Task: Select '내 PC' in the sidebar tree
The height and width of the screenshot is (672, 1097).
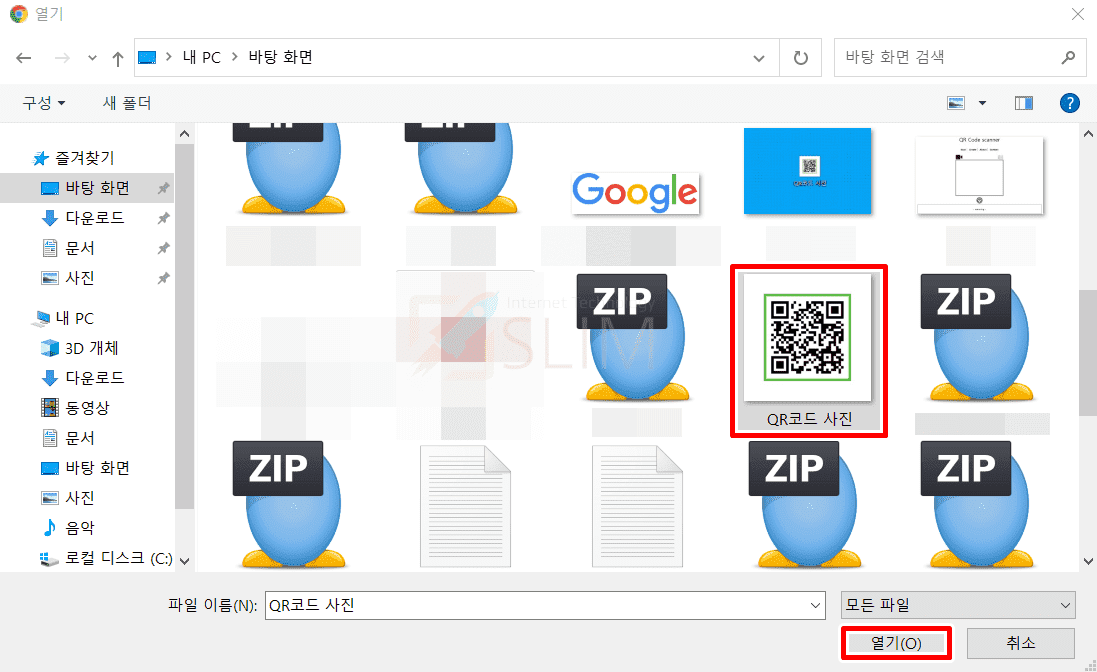Action: (74, 319)
